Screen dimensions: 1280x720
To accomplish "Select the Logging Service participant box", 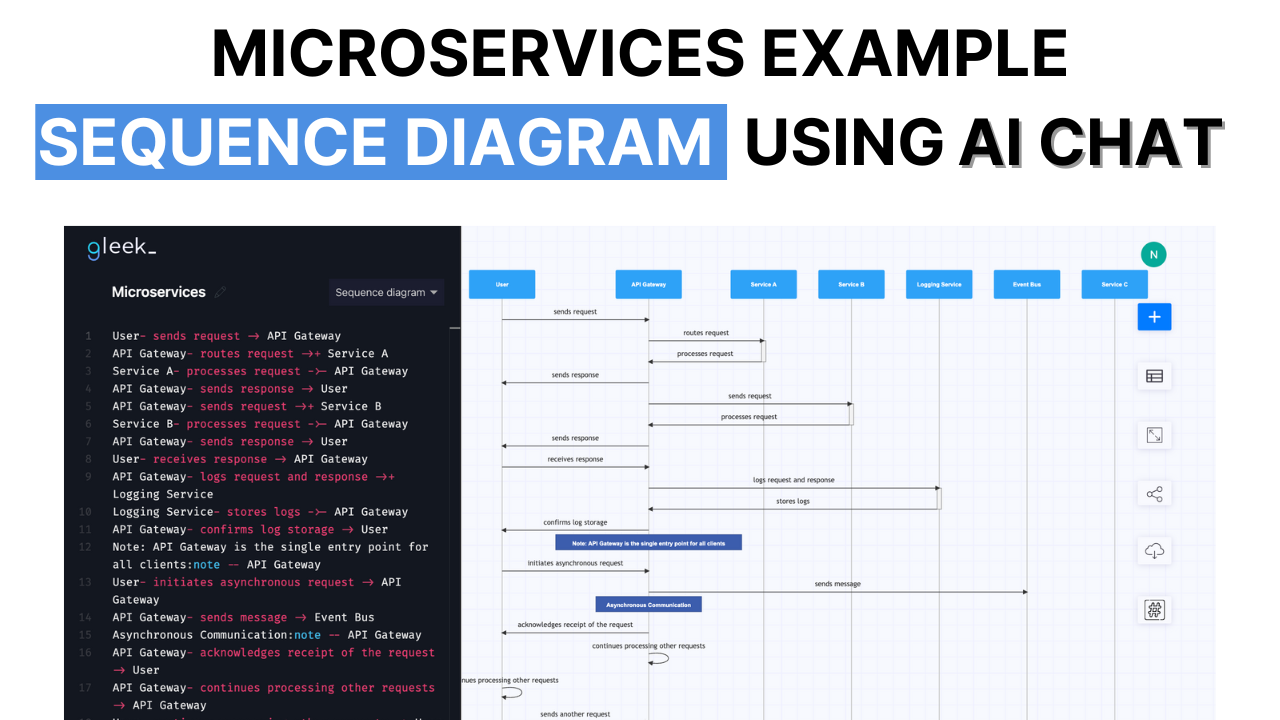I will pyautogui.click(x=939, y=284).
